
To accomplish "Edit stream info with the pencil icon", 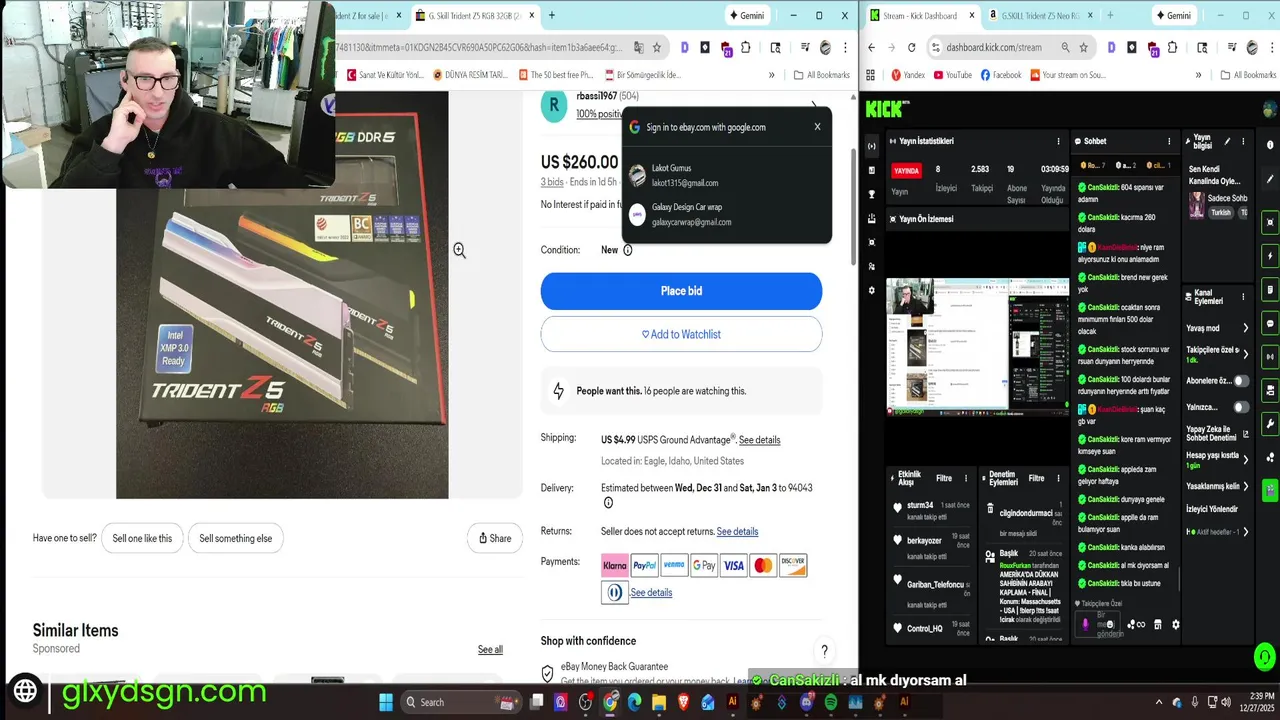I will 1227,142.
